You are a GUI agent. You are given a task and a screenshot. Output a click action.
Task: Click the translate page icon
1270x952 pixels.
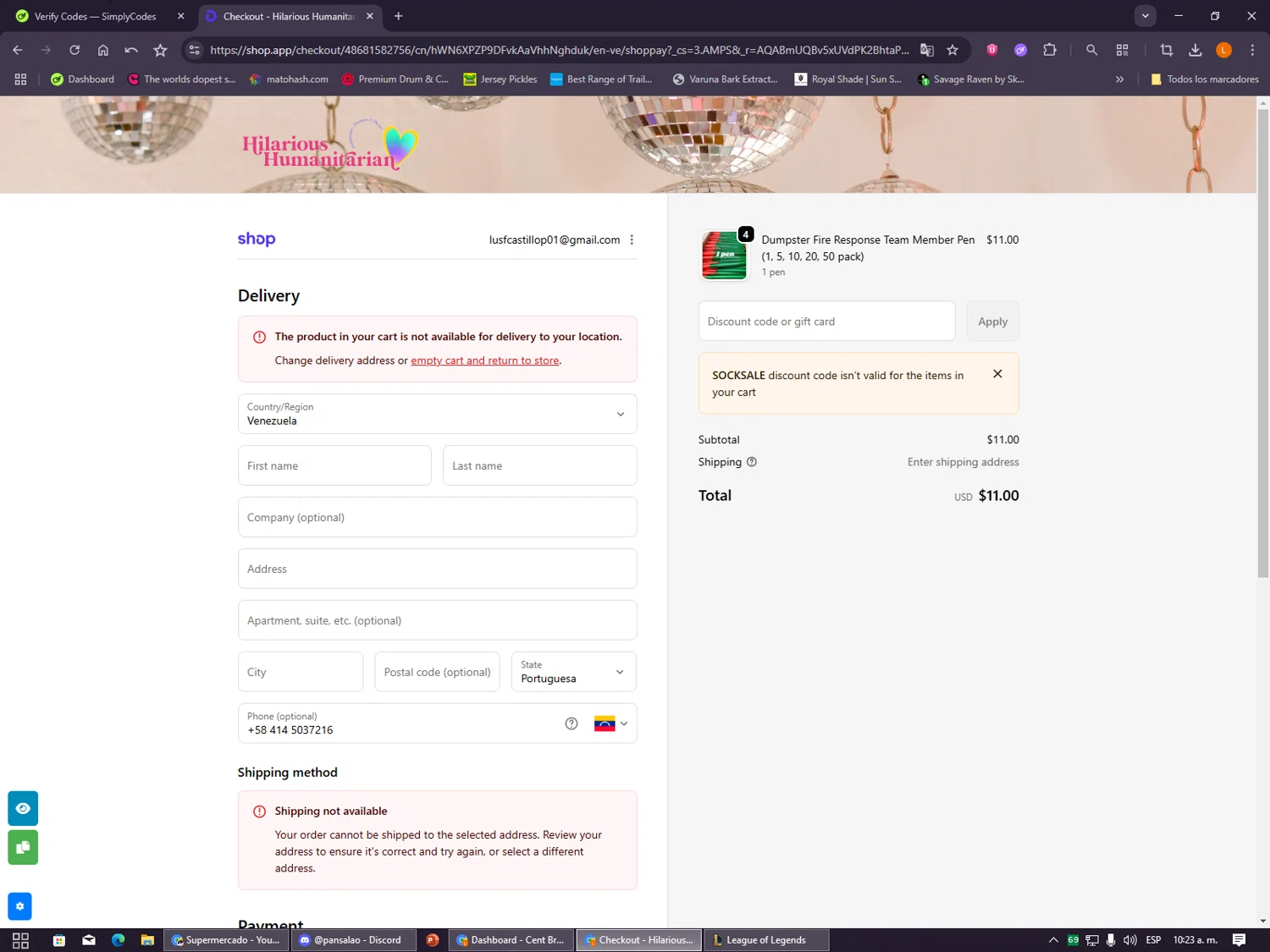[x=927, y=50]
